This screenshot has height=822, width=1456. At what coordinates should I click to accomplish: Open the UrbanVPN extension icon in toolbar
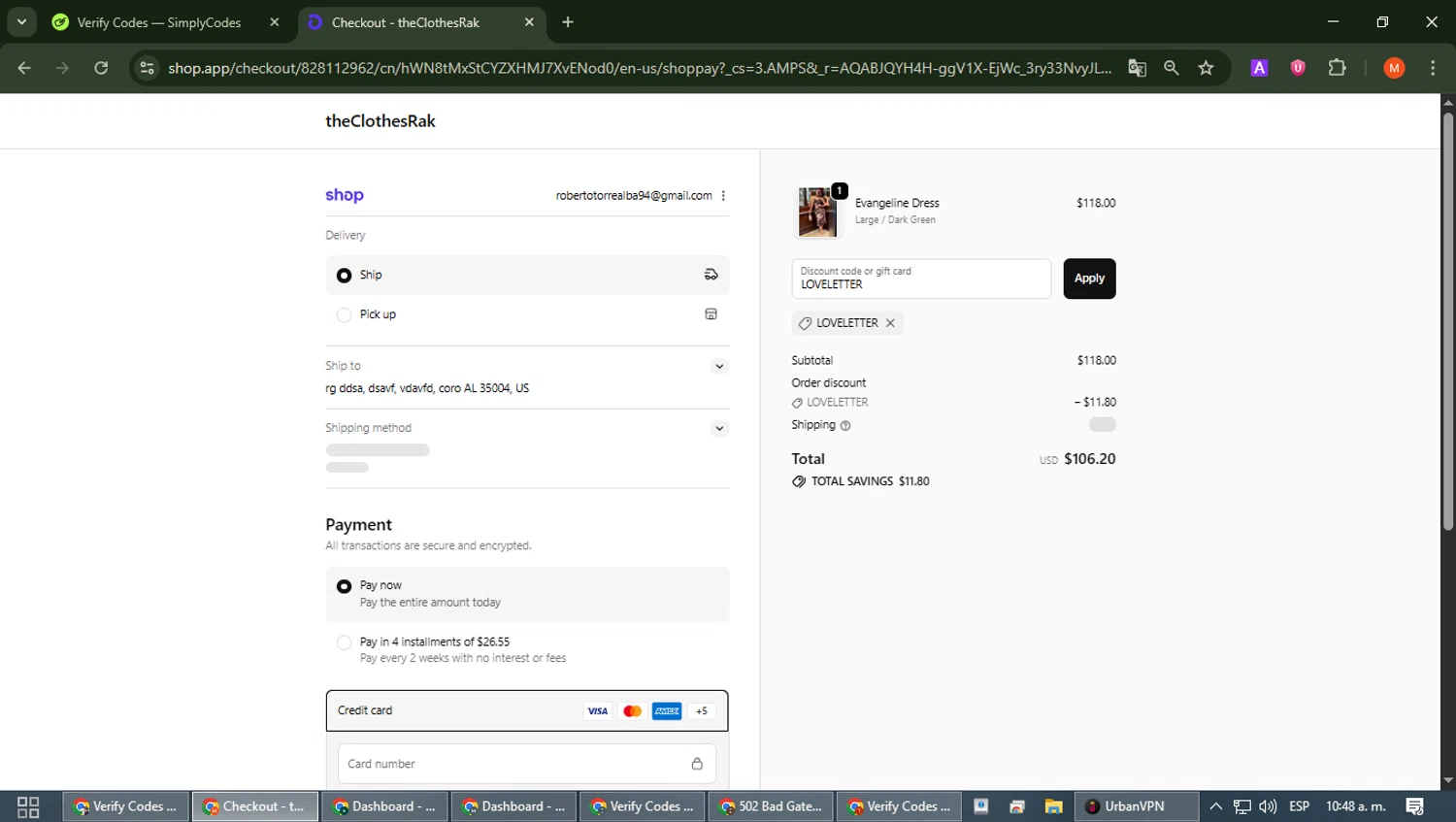click(x=1298, y=68)
